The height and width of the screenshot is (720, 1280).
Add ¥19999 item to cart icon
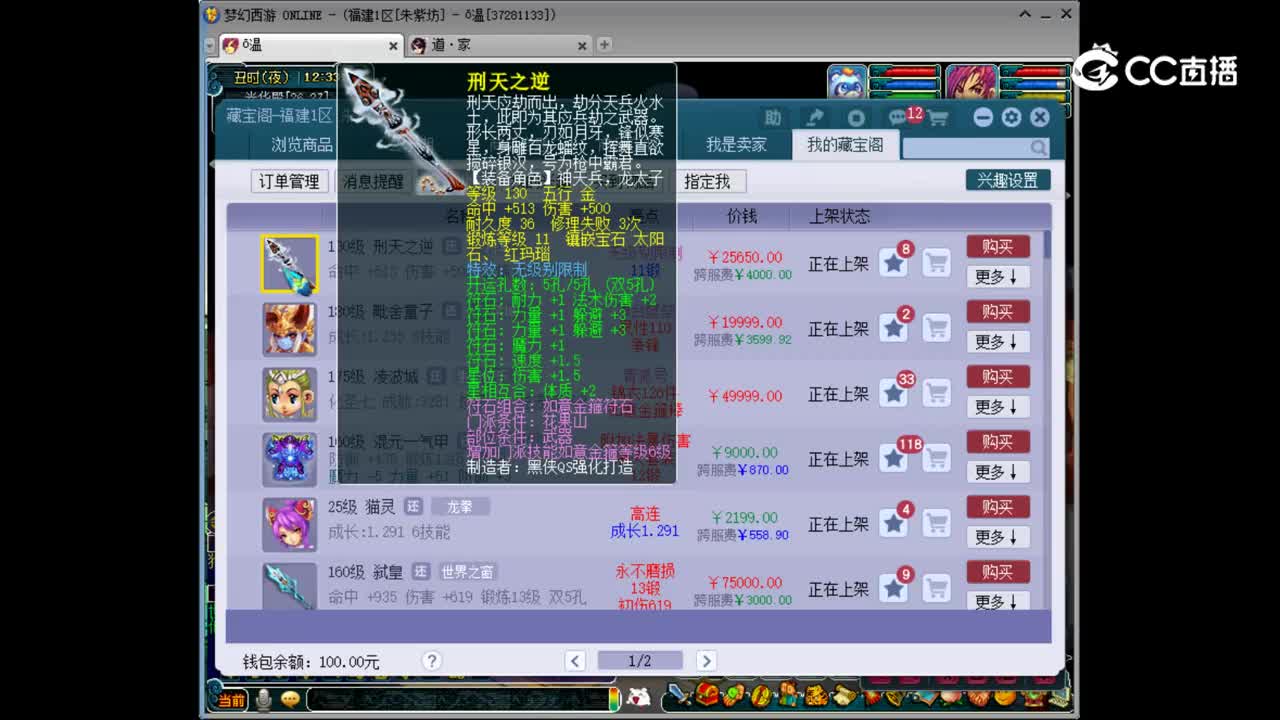[x=936, y=328]
